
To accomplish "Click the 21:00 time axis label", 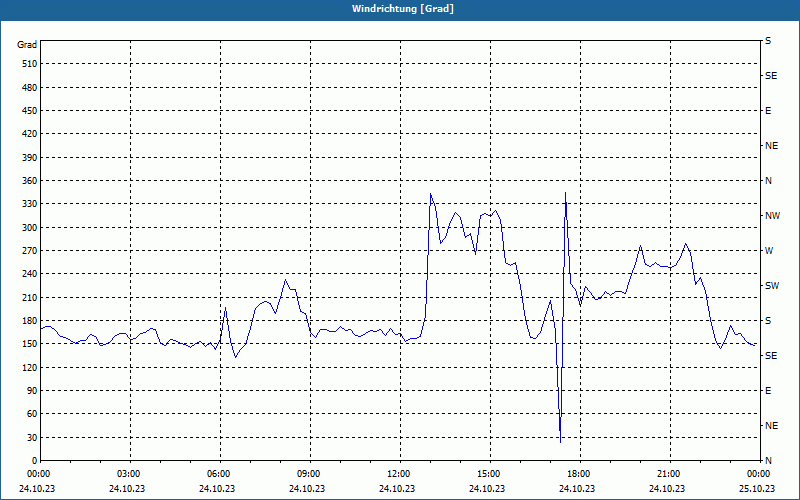I will pyautogui.click(x=670, y=473).
